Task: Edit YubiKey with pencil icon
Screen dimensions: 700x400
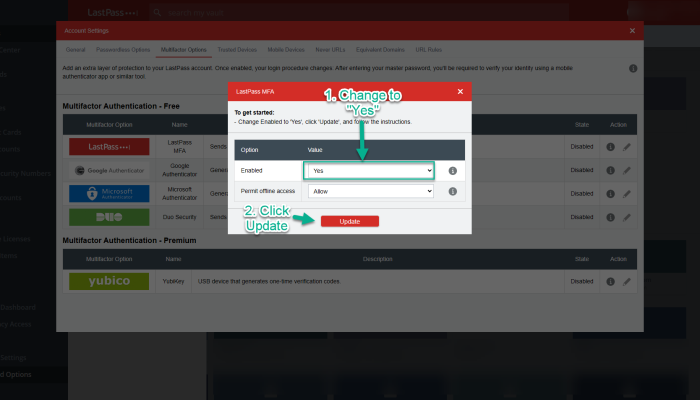Action: click(627, 282)
